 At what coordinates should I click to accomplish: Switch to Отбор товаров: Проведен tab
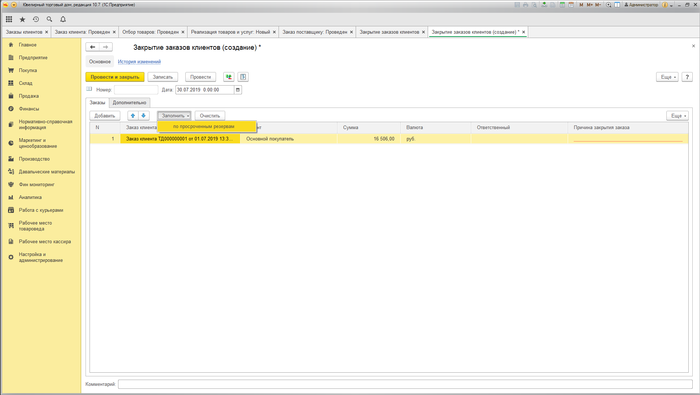tap(150, 32)
